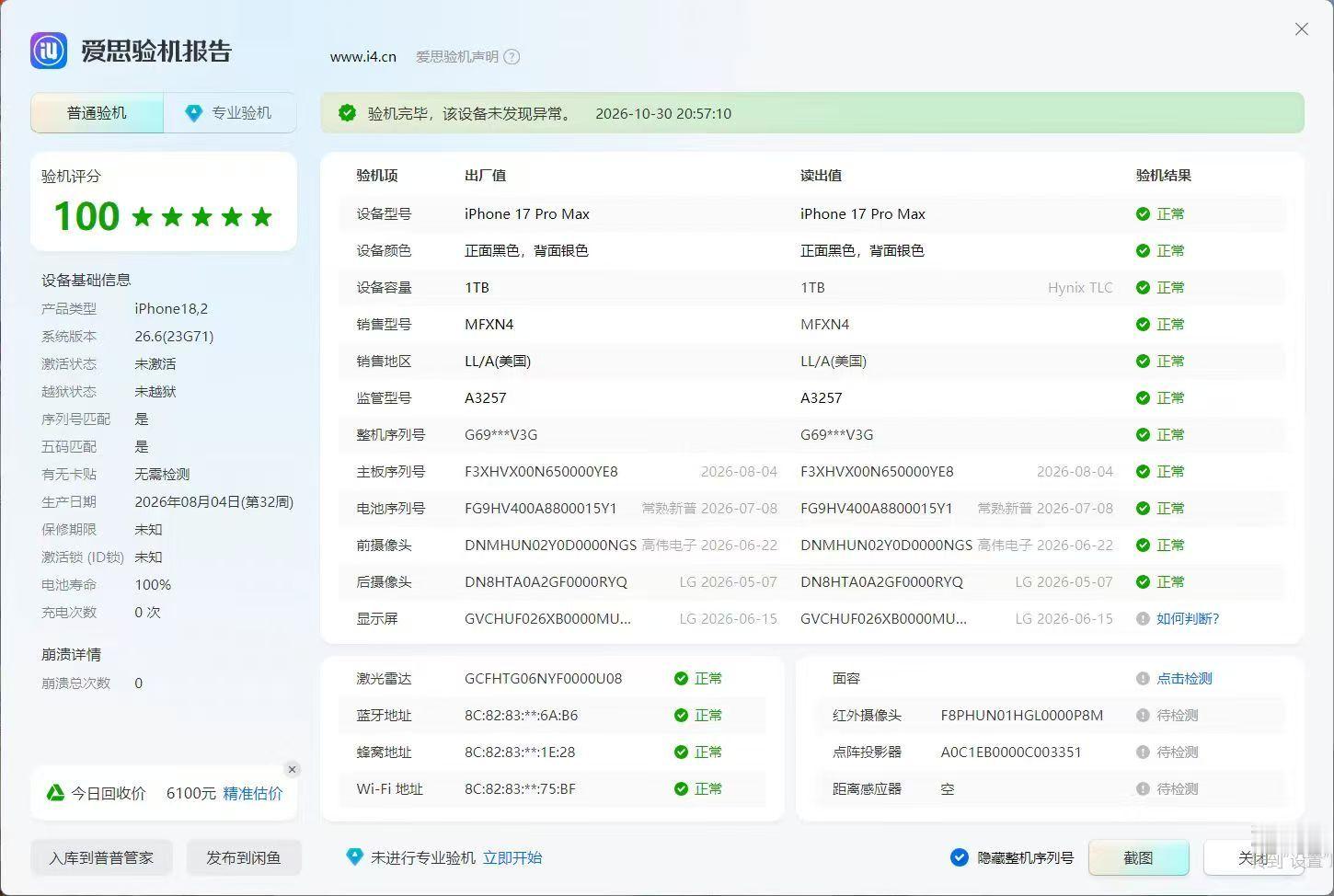Click the 点击检测 link for 面容
Image resolution: width=1334 pixels, height=896 pixels.
tap(1184, 679)
